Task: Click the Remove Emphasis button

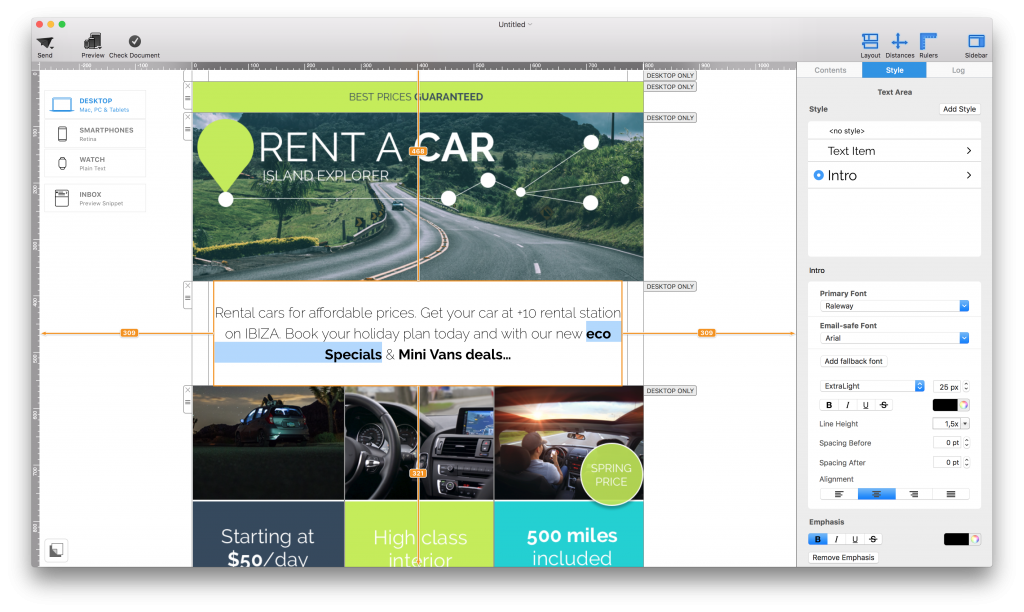Action: (843, 557)
